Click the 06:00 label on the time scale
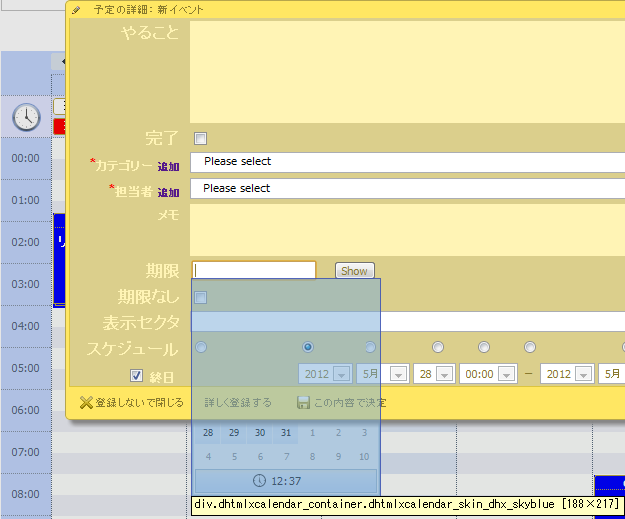This screenshot has width=625, height=519. (26, 410)
